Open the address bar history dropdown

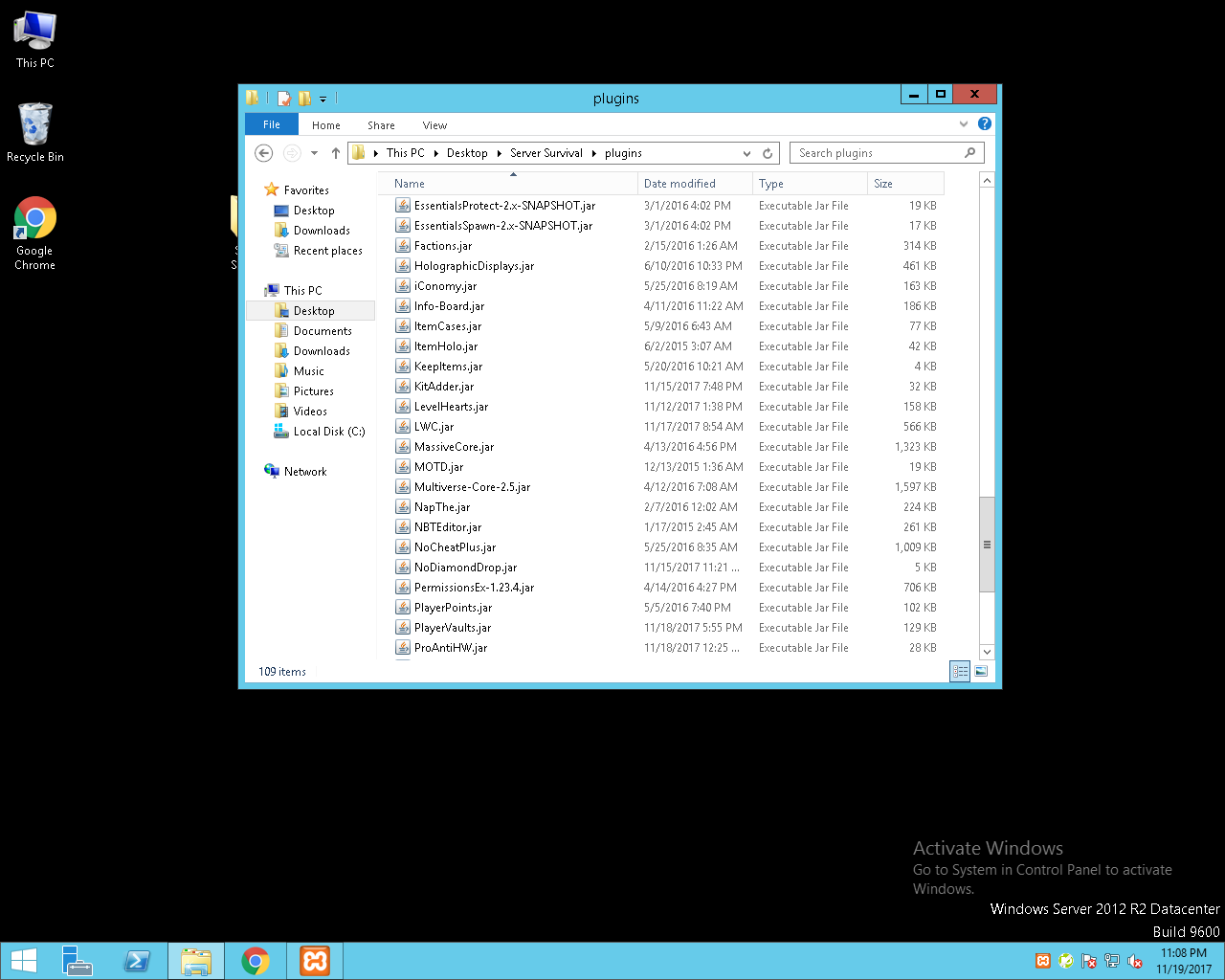tap(746, 153)
